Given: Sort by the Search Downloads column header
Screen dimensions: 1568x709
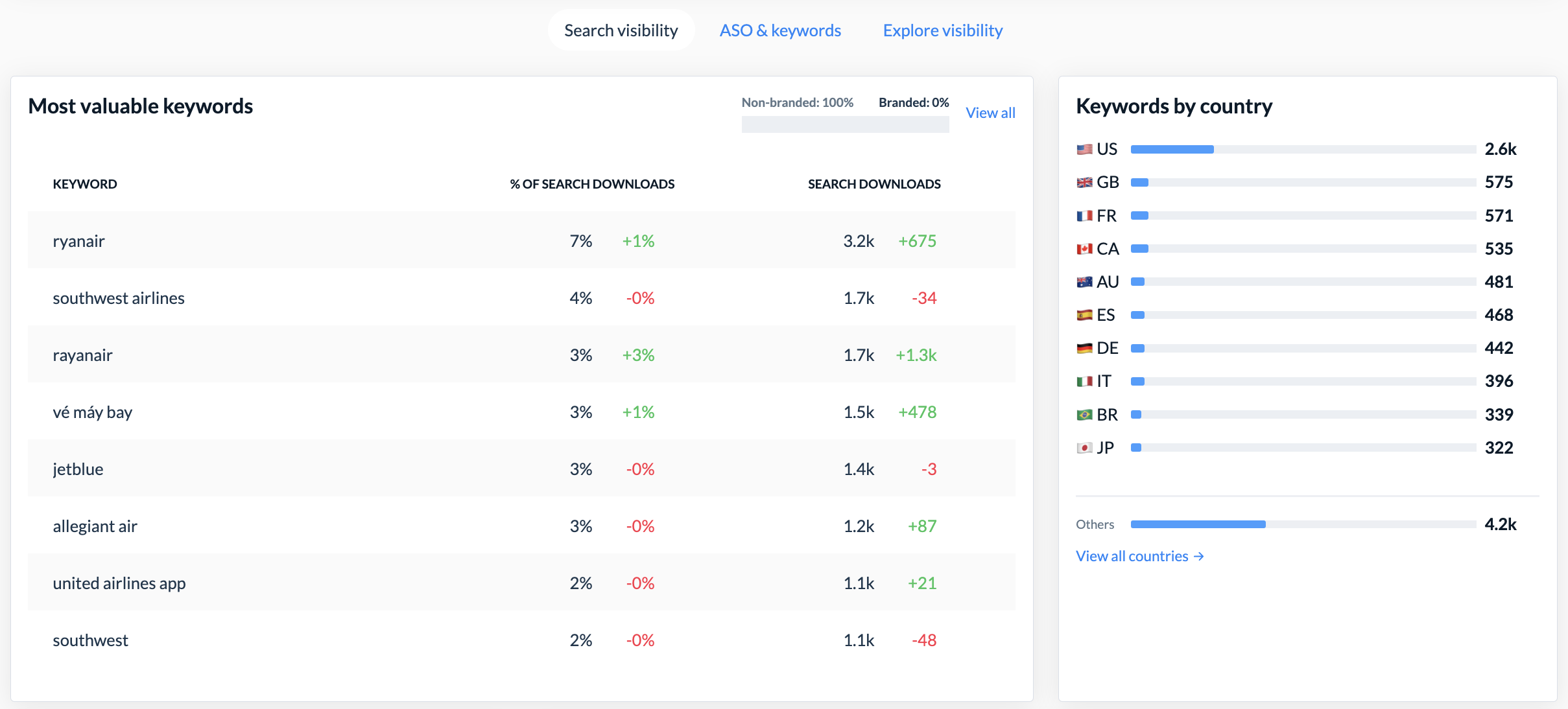Looking at the screenshot, I should (x=874, y=184).
